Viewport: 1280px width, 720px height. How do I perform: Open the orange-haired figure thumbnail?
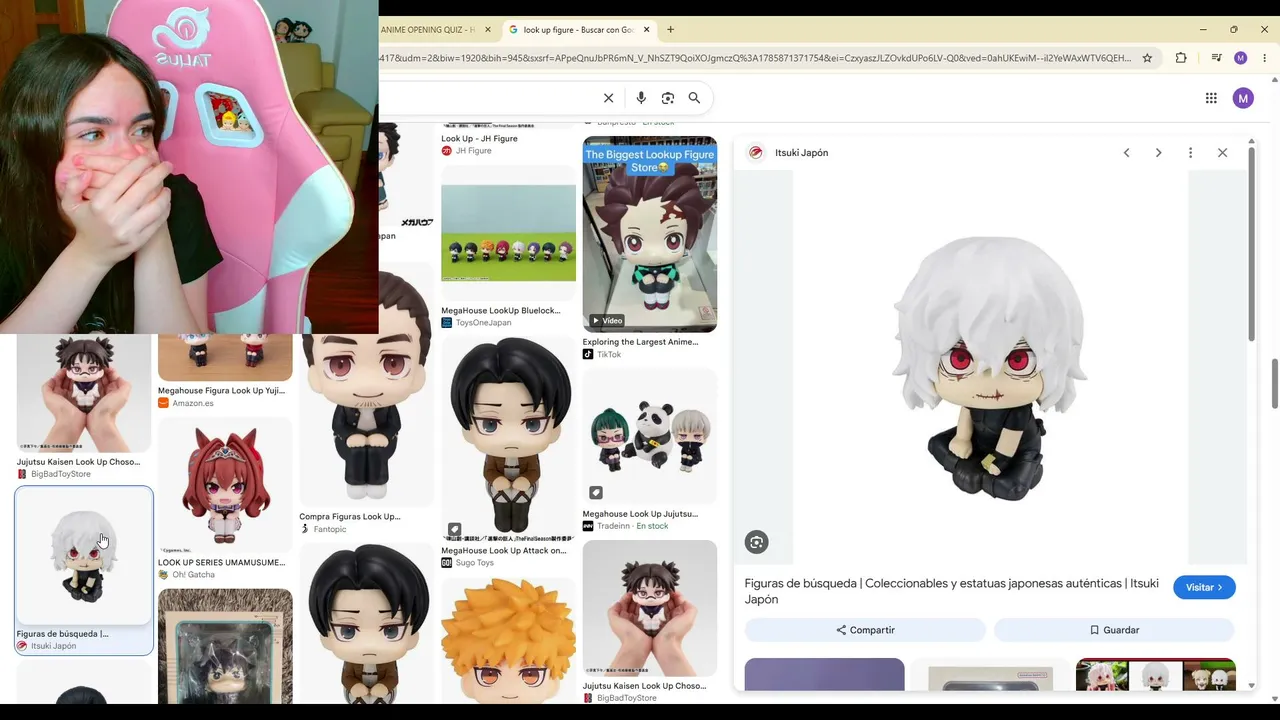point(508,640)
